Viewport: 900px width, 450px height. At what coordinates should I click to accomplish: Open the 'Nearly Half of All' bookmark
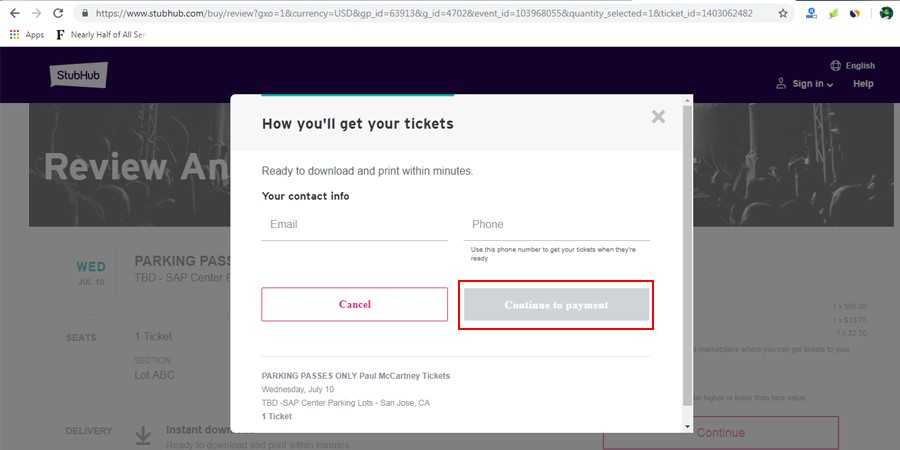100,34
